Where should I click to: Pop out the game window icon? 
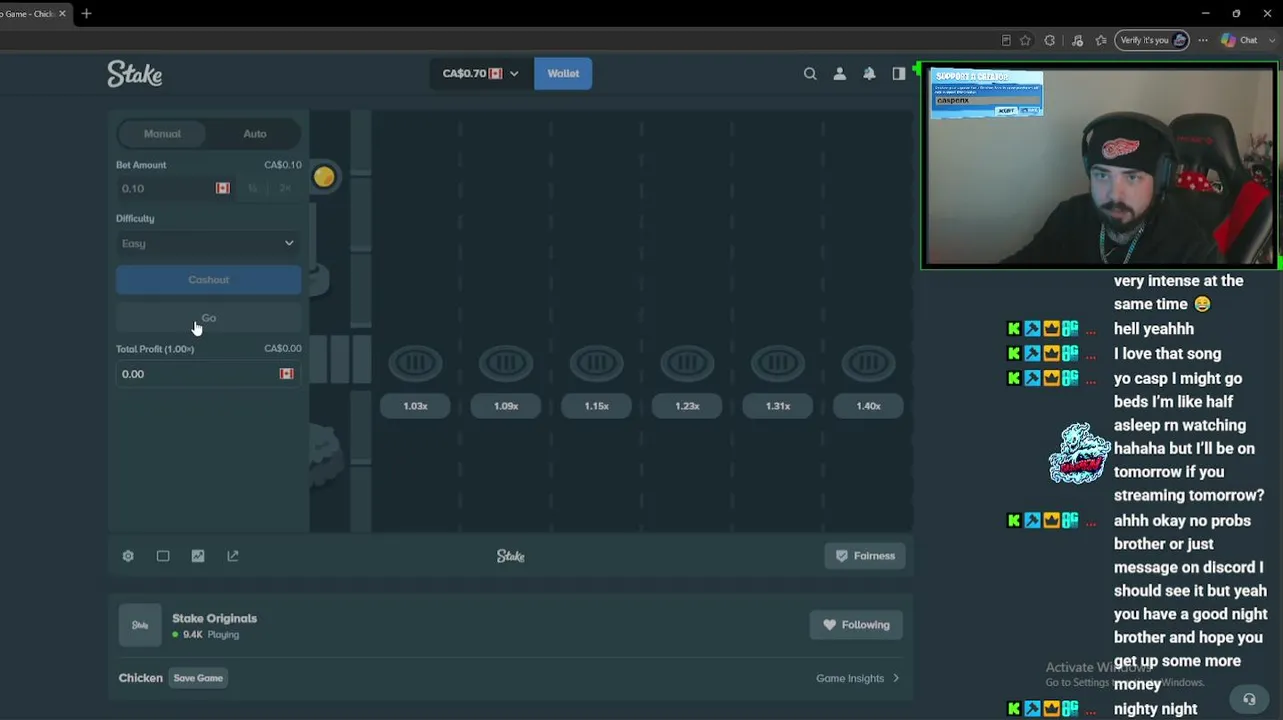point(233,556)
